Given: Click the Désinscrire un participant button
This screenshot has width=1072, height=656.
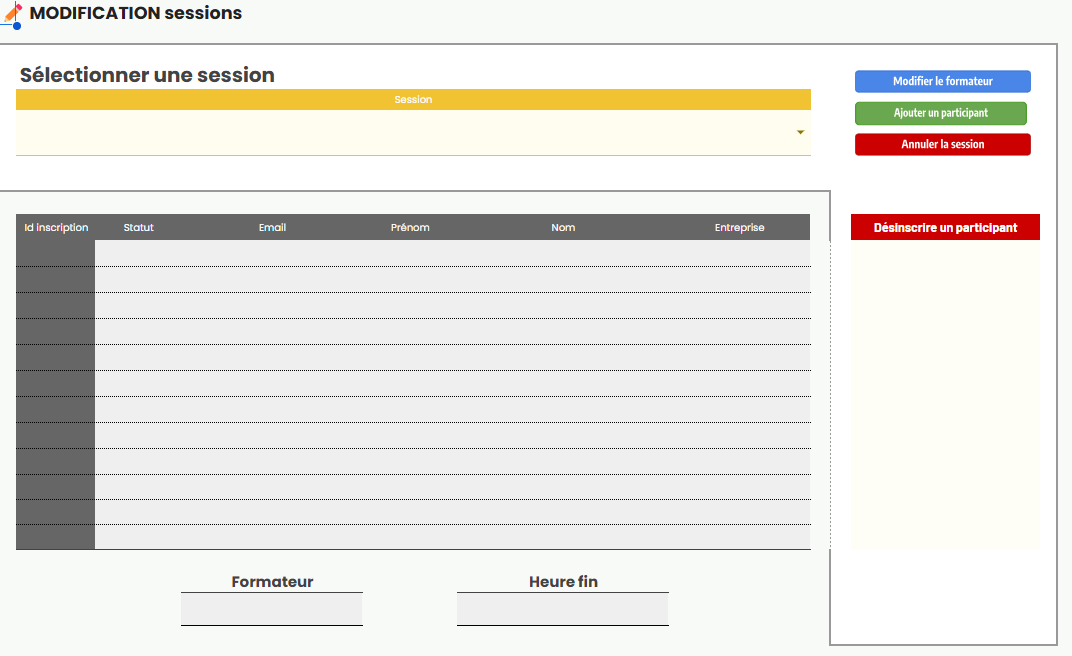Looking at the screenshot, I should tap(945, 228).
